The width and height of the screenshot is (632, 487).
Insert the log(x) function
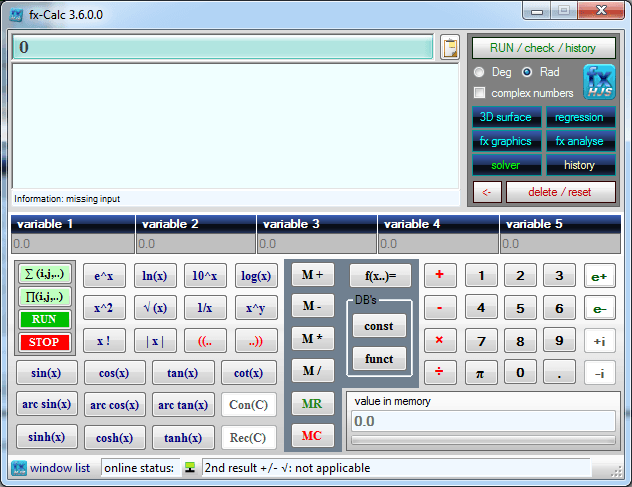[256, 276]
